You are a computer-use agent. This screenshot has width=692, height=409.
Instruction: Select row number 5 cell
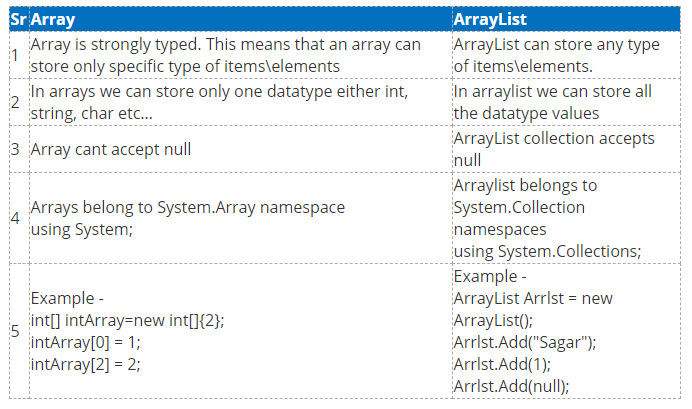(x=19, y=331)
